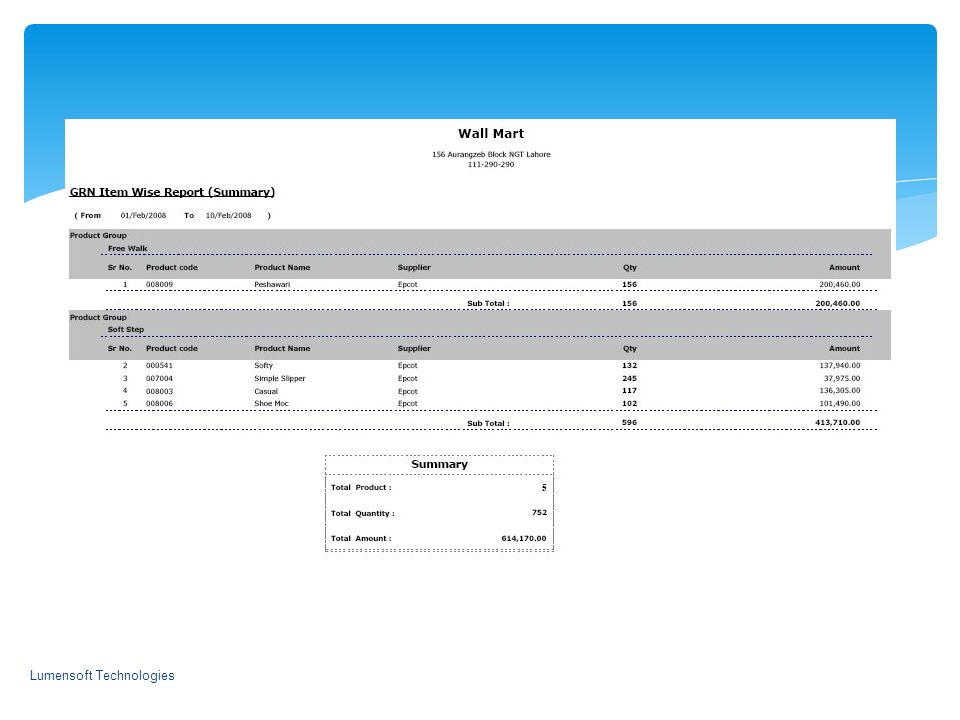
Task: Click the 'Total Amount :' label
Action: 361,539
